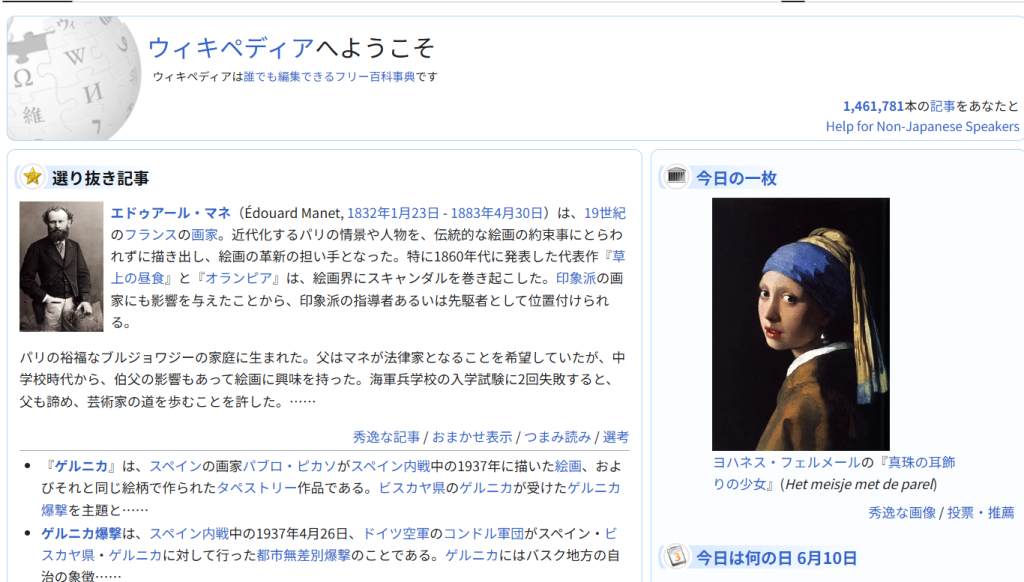Click the 4月30日 date link

pyautogui.click(x=519, y=213)
